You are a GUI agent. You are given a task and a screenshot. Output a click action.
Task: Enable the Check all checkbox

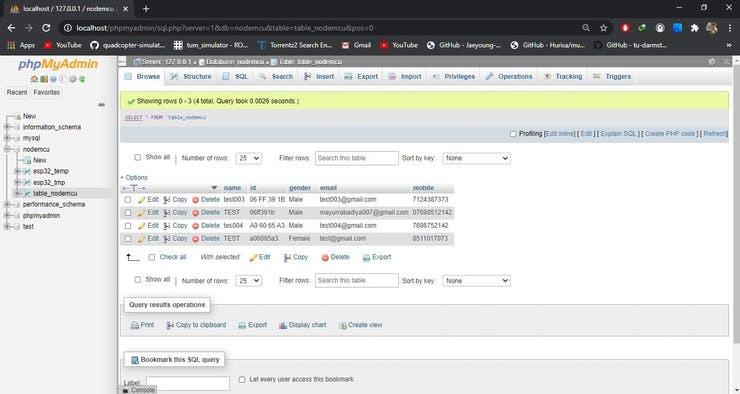tap(151, 257)
